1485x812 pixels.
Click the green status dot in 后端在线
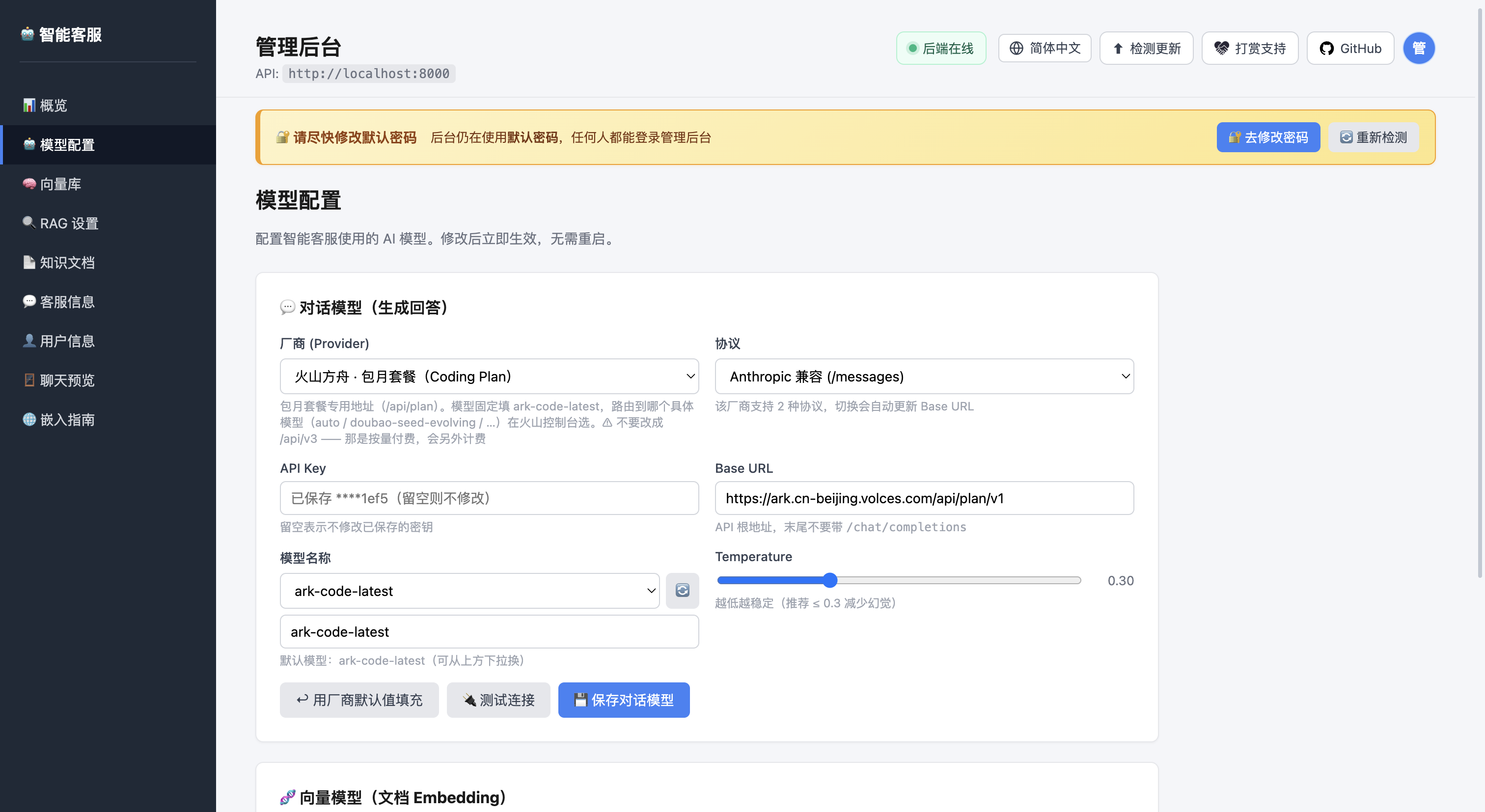912,49
